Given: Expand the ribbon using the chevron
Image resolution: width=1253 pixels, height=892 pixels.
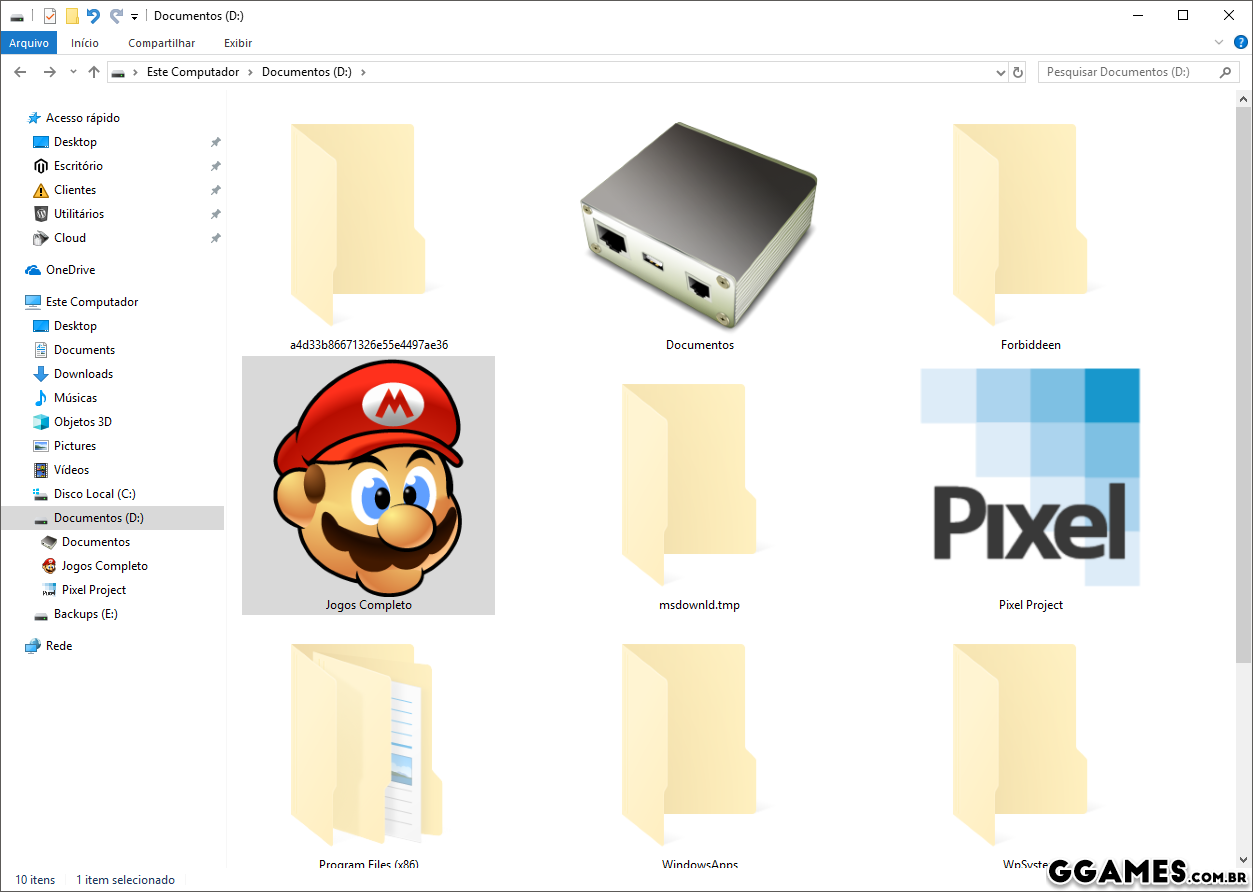Looking at the screenshot, I should (x=1218, y=42).
